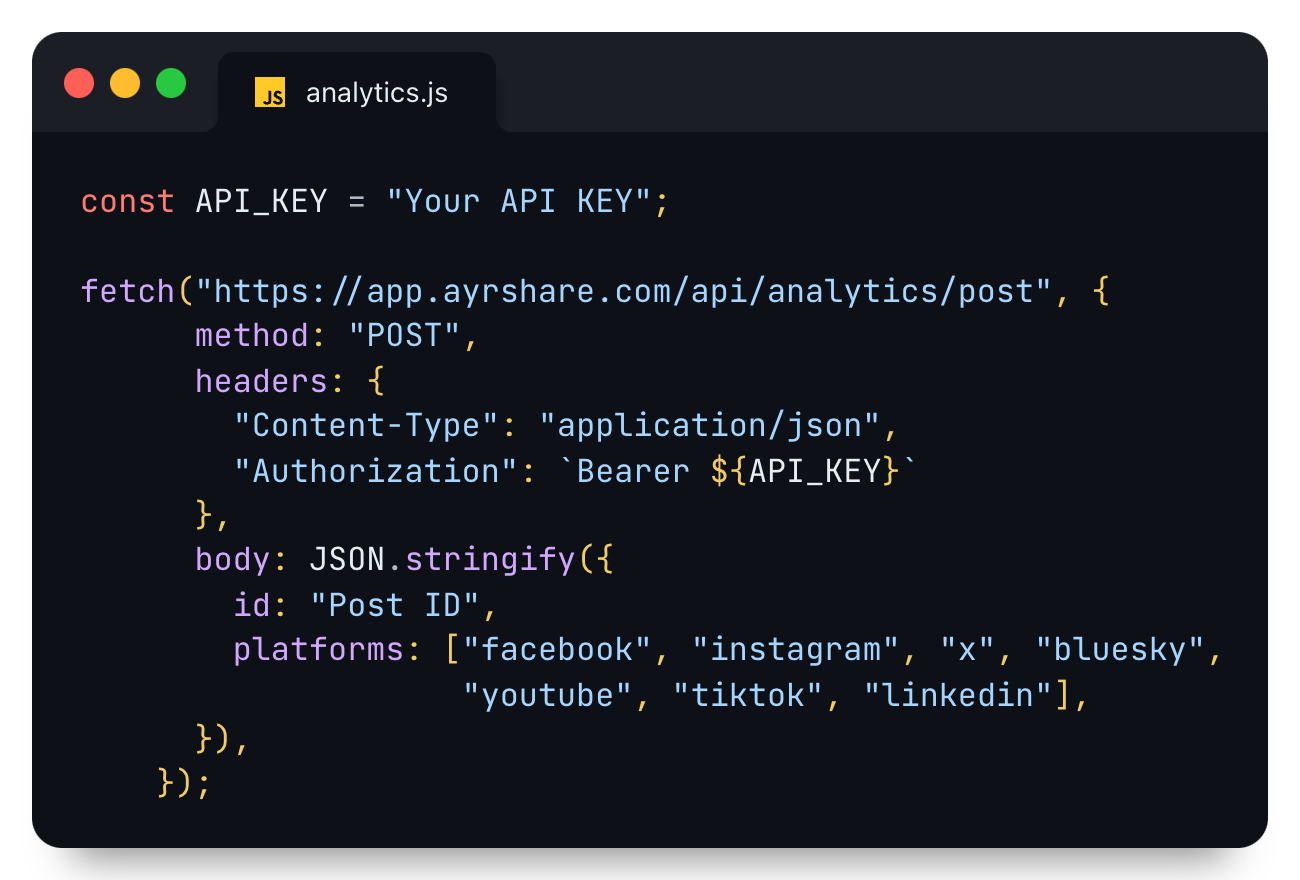Click the ayrshare analytics URL string
The width and height of the screenshot is (1300, 880).
pyautogui.click(x=624, y=292)
